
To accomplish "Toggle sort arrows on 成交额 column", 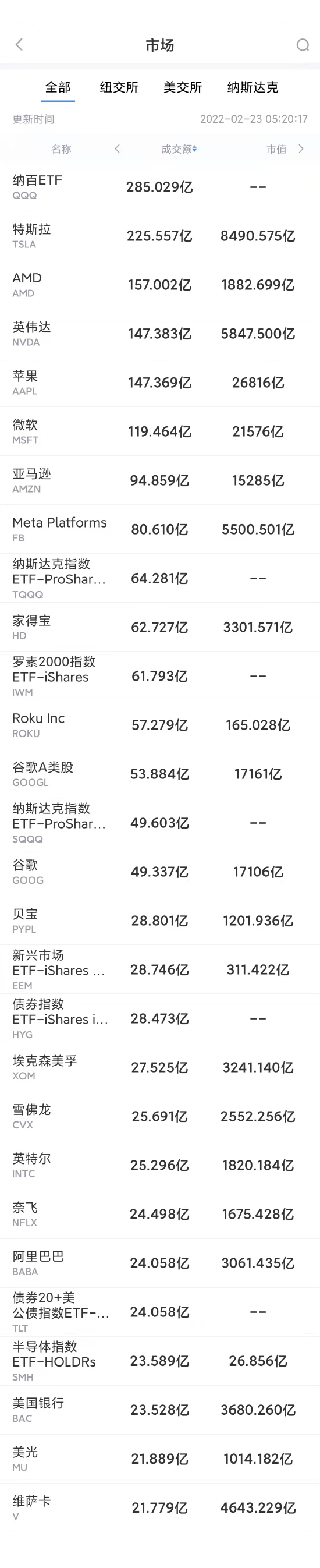I will [x=195, y=149].
